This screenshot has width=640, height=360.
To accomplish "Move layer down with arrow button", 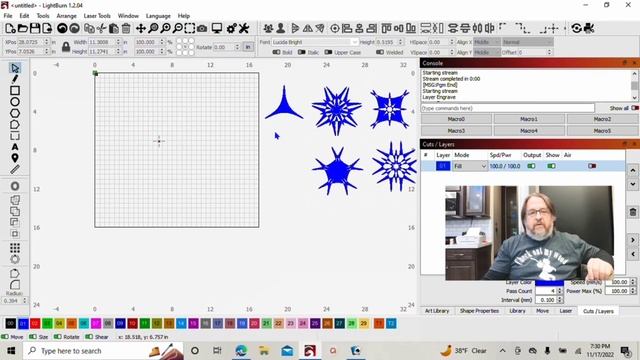I will [x=633, y=184].
